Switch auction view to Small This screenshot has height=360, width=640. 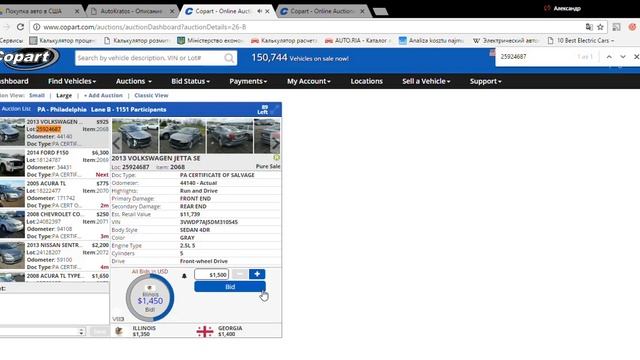37,96
